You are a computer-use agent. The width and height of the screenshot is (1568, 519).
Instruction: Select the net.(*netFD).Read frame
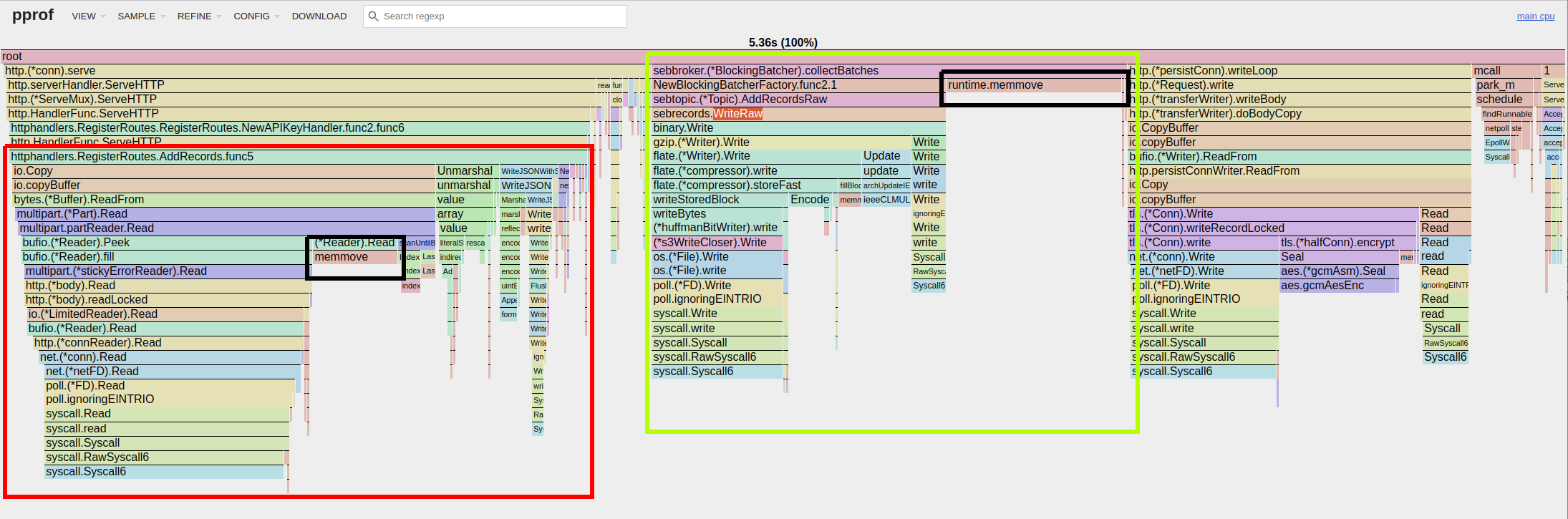(171, 372)
